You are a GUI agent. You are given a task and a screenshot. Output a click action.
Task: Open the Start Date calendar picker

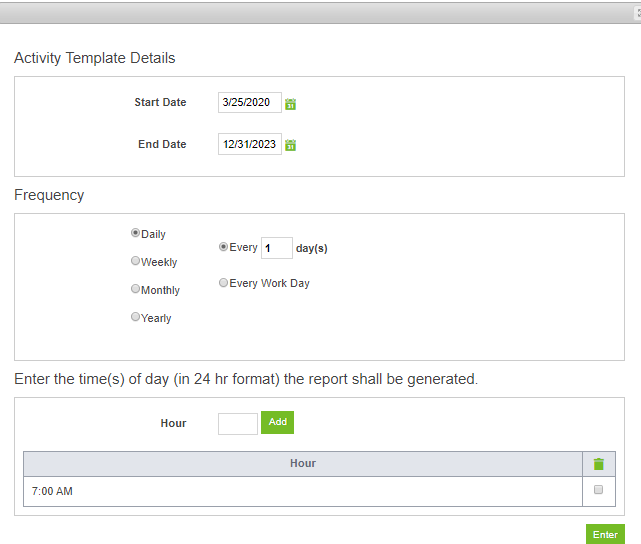[290, 104]
